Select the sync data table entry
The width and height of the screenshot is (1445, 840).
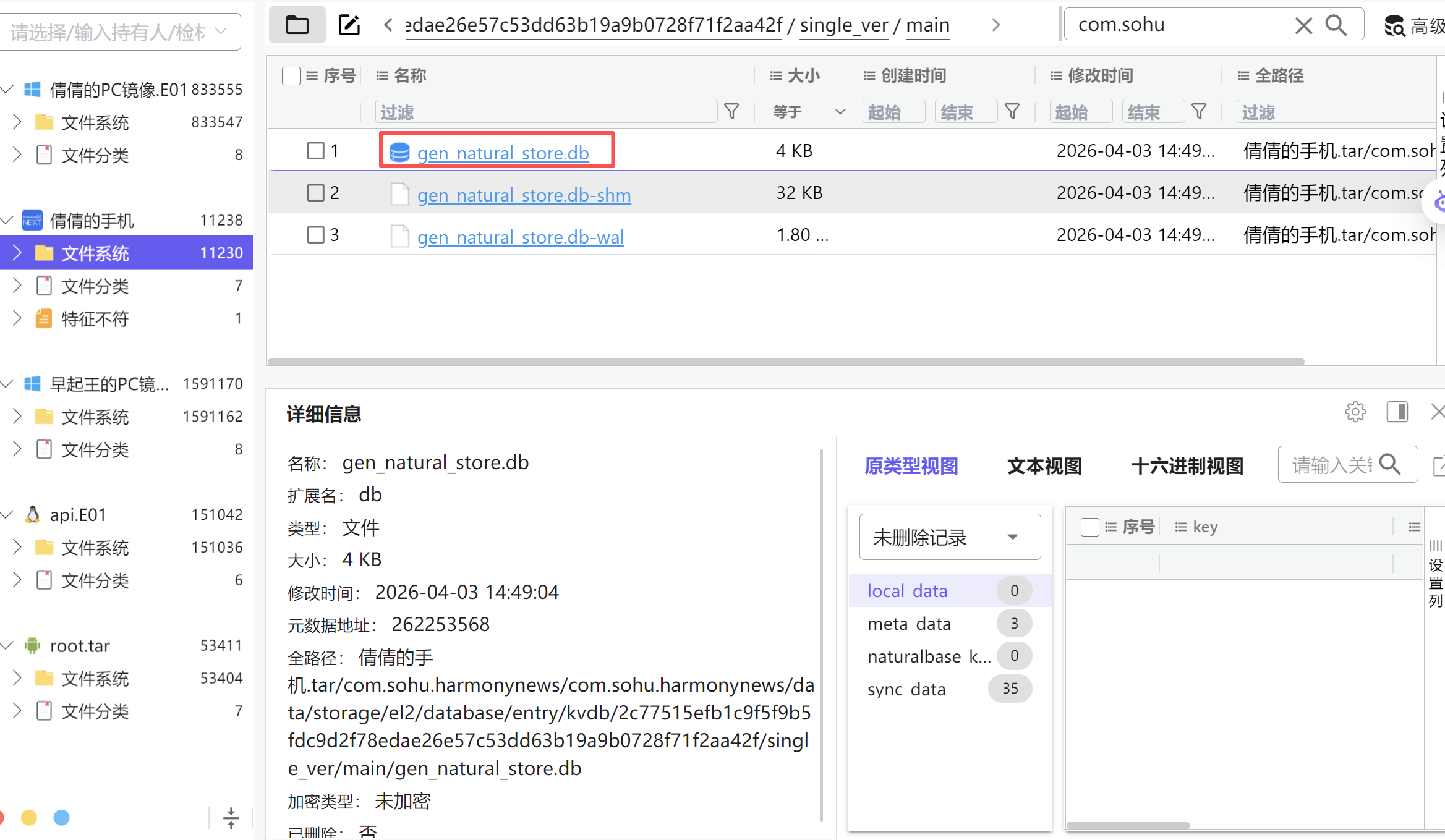tap(906, 689)
